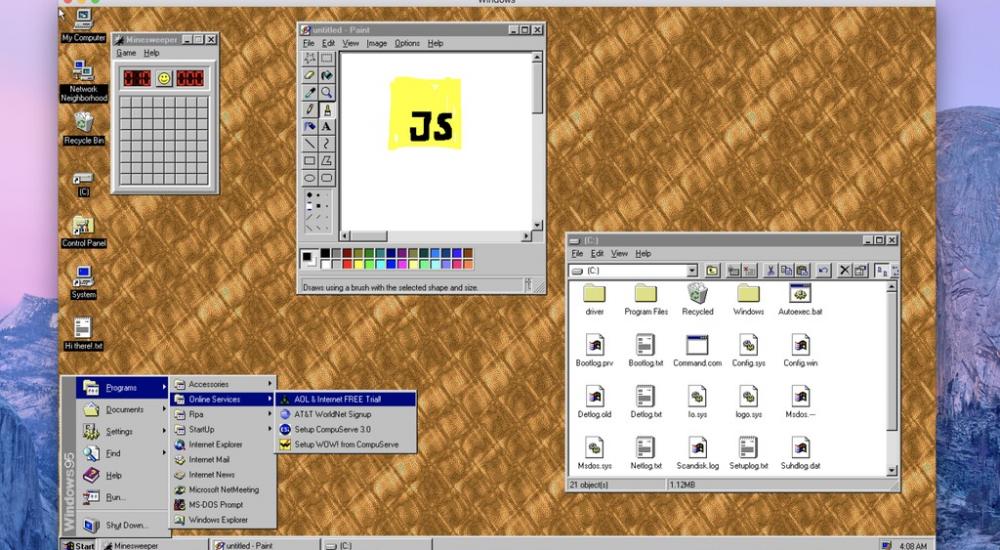Screen dimensions: 1000x550
Task: Open the Windows folder in C: window
Action: (x=748, y=300)
